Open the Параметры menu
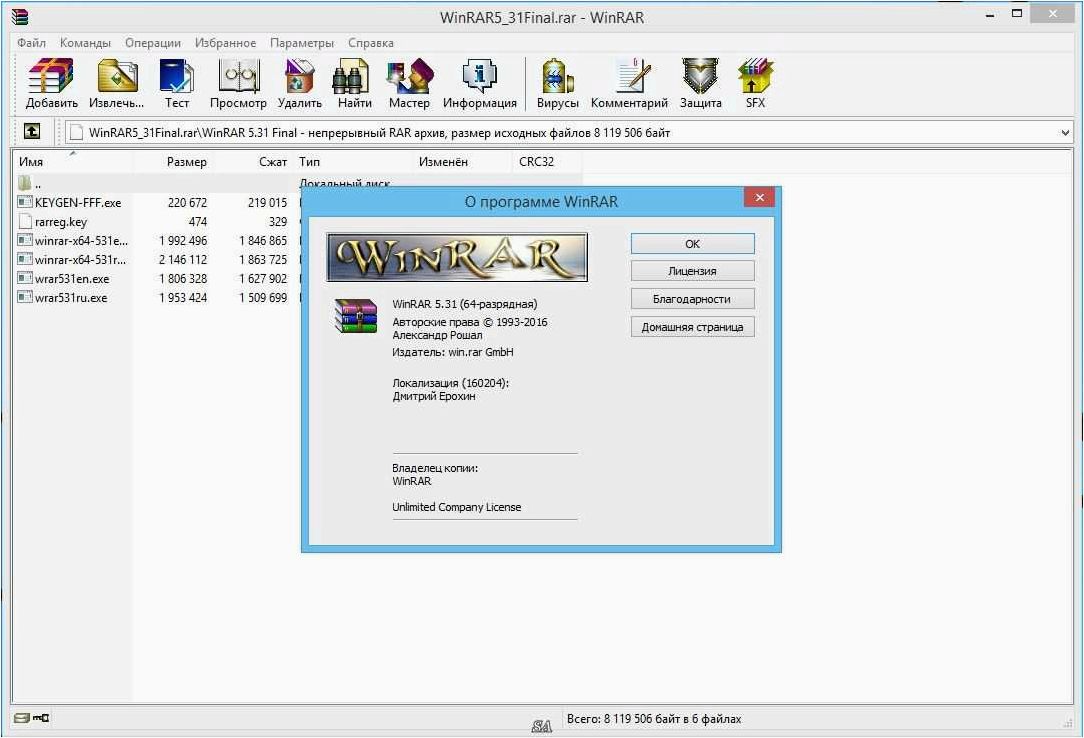 pos(302,43)
